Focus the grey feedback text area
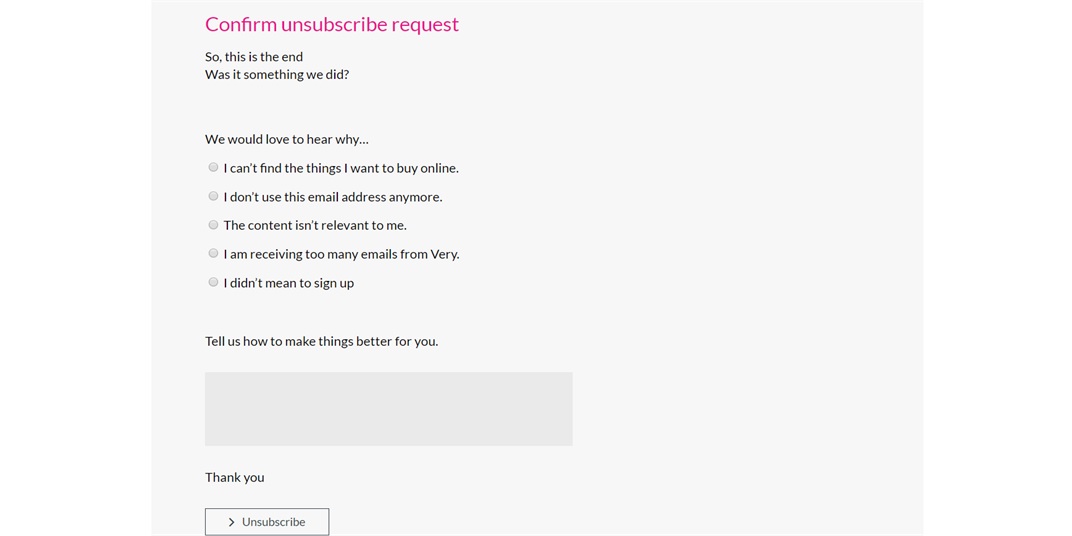 click(x=388, y=409)
